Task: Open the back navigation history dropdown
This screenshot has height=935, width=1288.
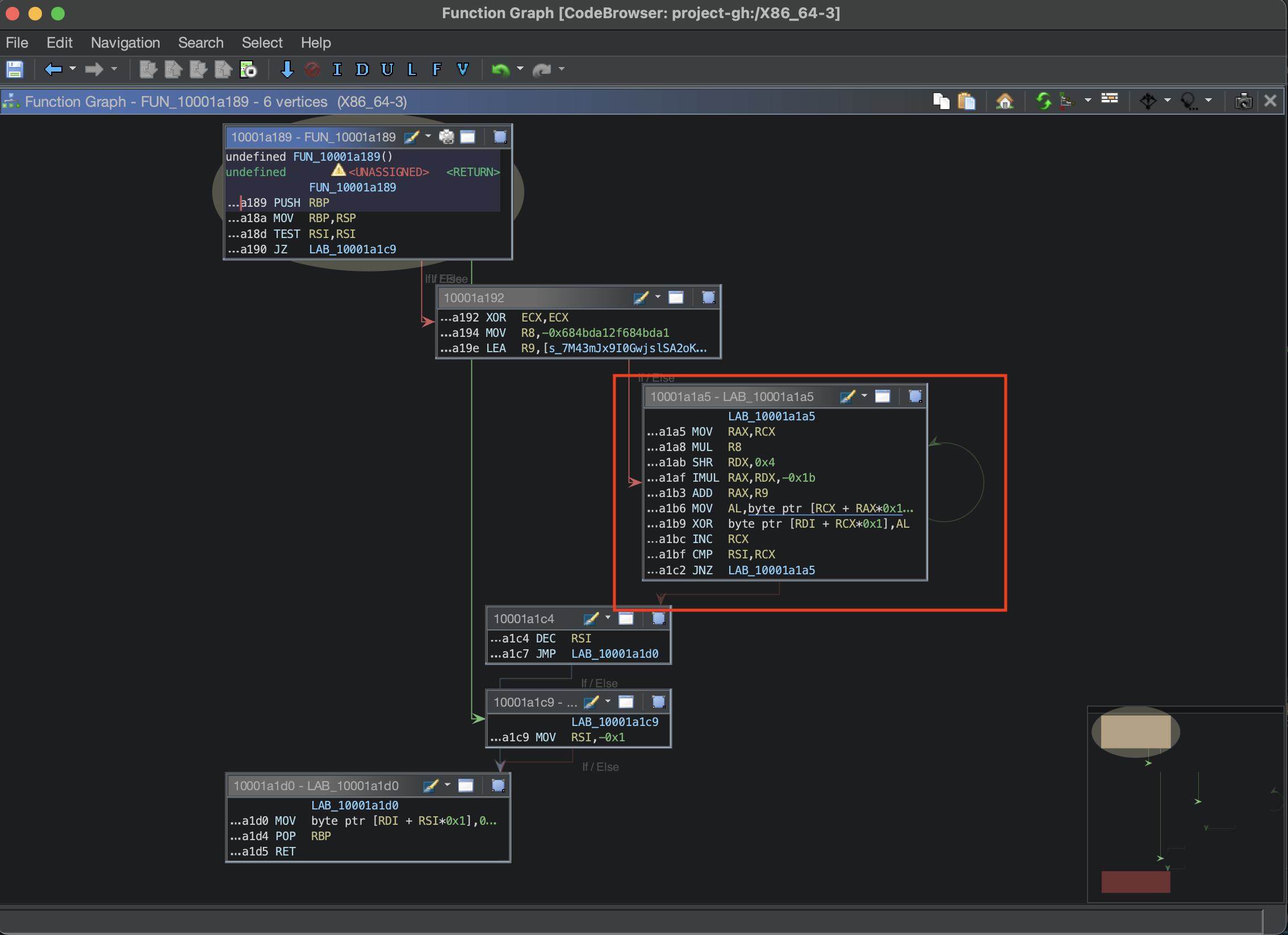Action: coord(73,69)
